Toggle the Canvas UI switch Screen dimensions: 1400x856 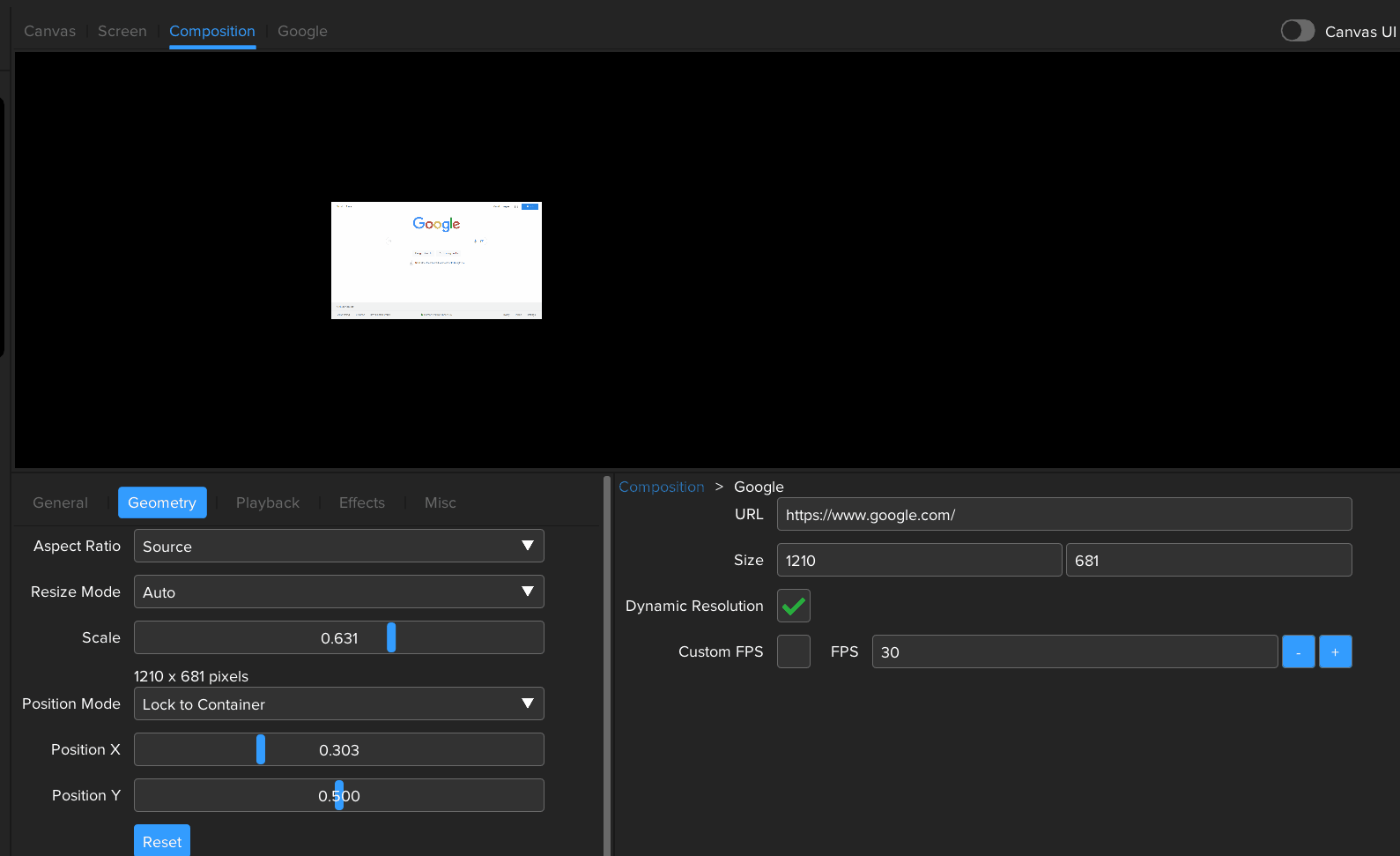point(1297,31)
